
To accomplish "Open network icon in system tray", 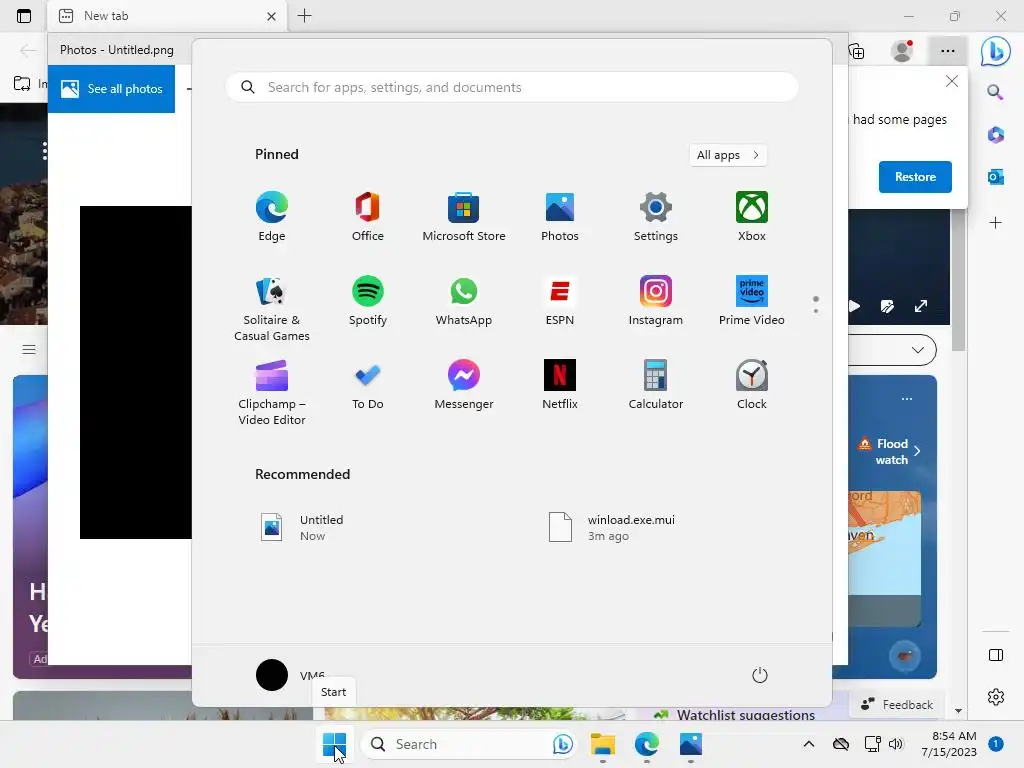I will pyautogui.click(x=872, y=744).
